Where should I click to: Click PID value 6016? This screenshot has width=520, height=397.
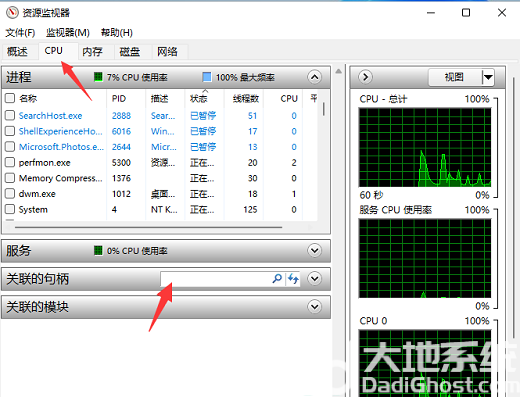click(x=121, y=131)
